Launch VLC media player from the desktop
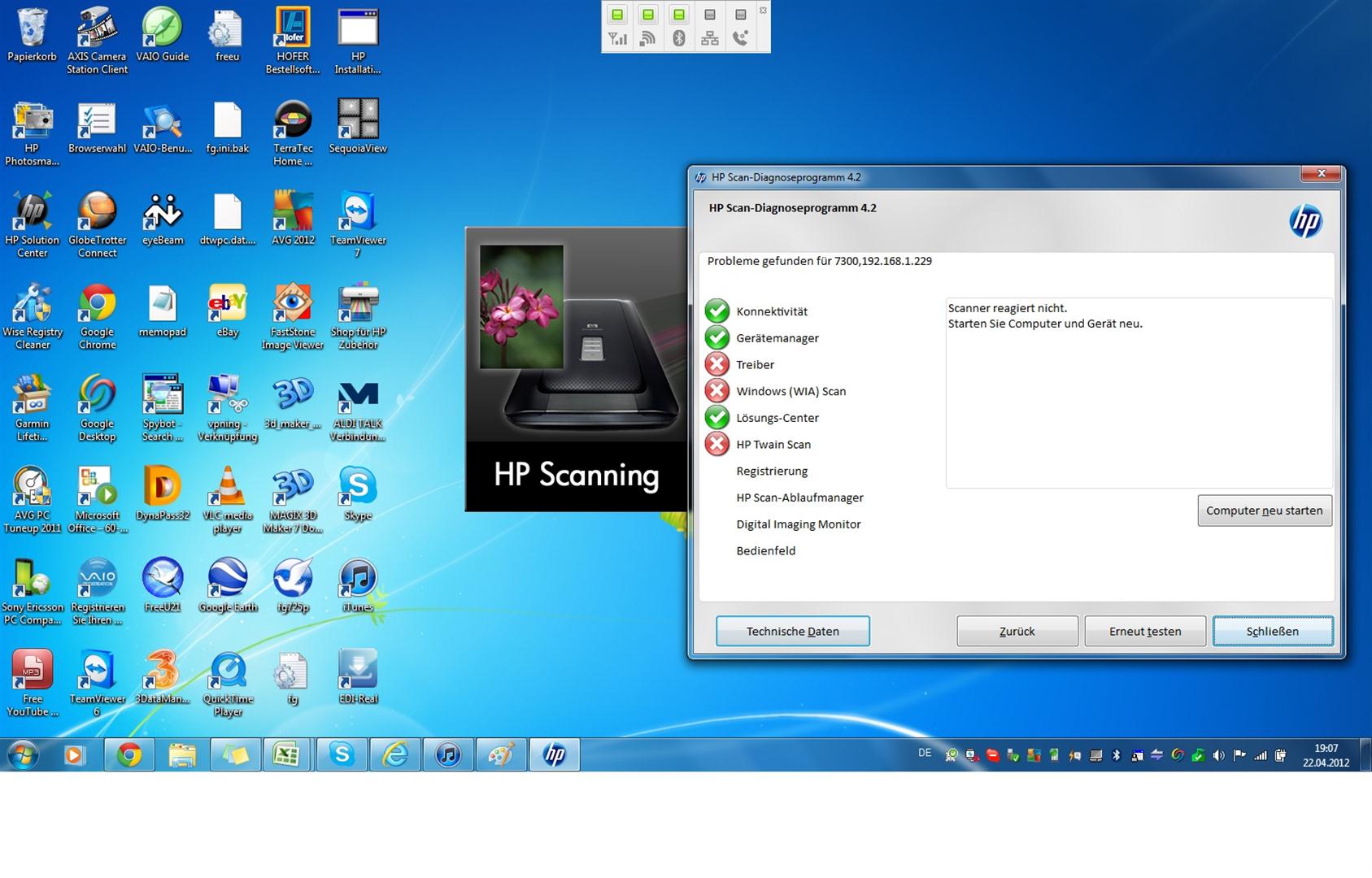1372x878 pixels. click(x=228, y=489)
